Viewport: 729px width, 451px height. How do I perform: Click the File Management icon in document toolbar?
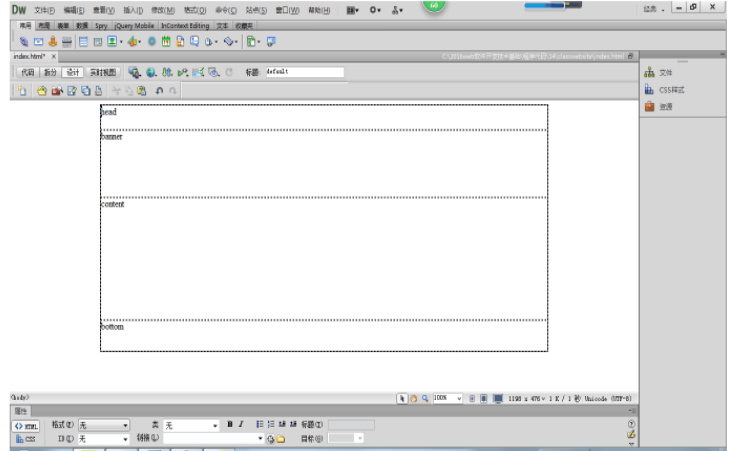(166, 72)
